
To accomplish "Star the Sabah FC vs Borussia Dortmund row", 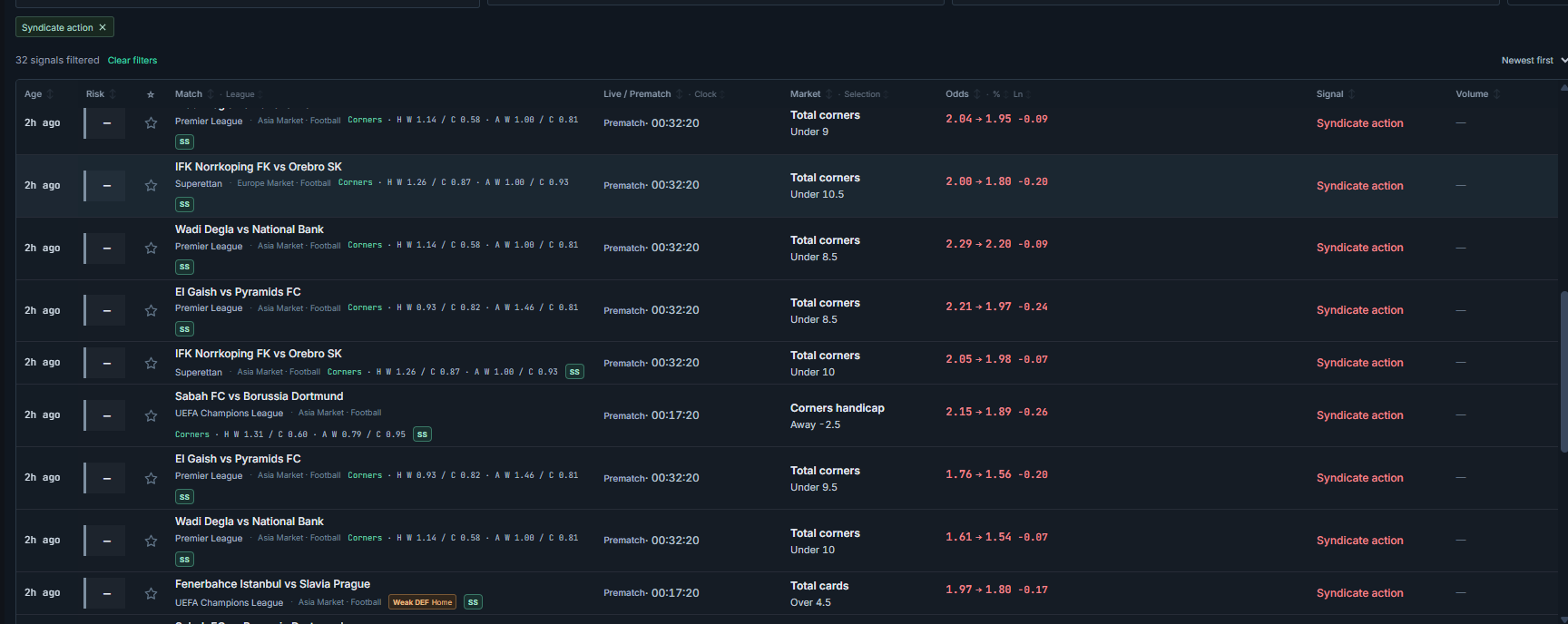I will (151, 416).
